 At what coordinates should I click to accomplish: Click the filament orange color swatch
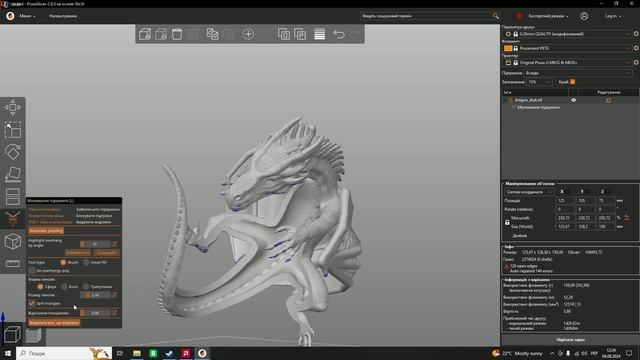click(x=508, y=48)
